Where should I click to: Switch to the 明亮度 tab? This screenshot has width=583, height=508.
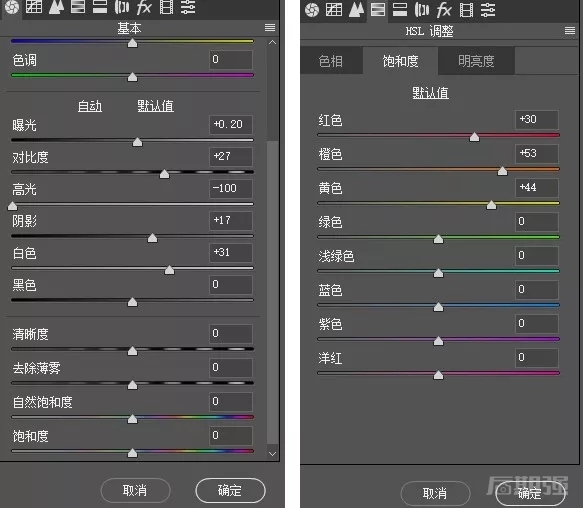(476, 61)
